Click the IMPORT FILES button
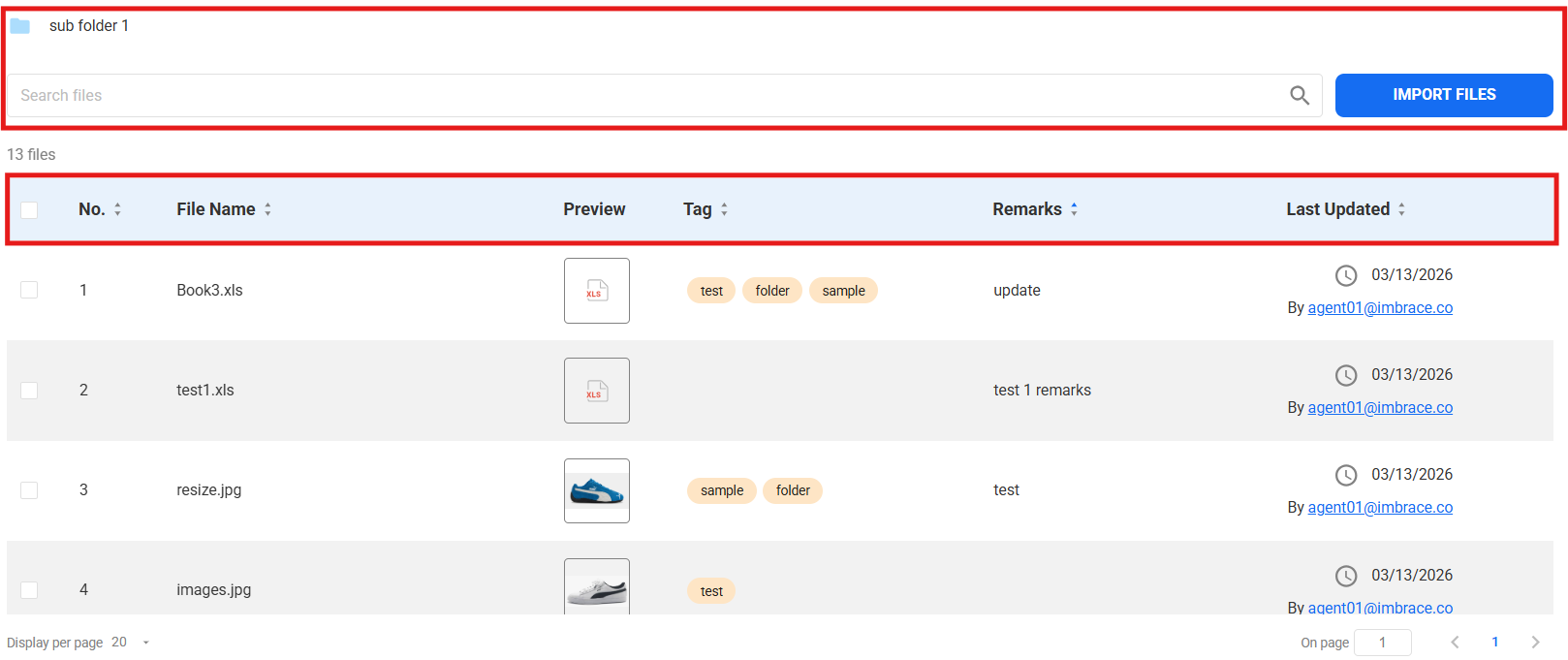Viewport: 1568px width, 660px height. point(1443,95)
